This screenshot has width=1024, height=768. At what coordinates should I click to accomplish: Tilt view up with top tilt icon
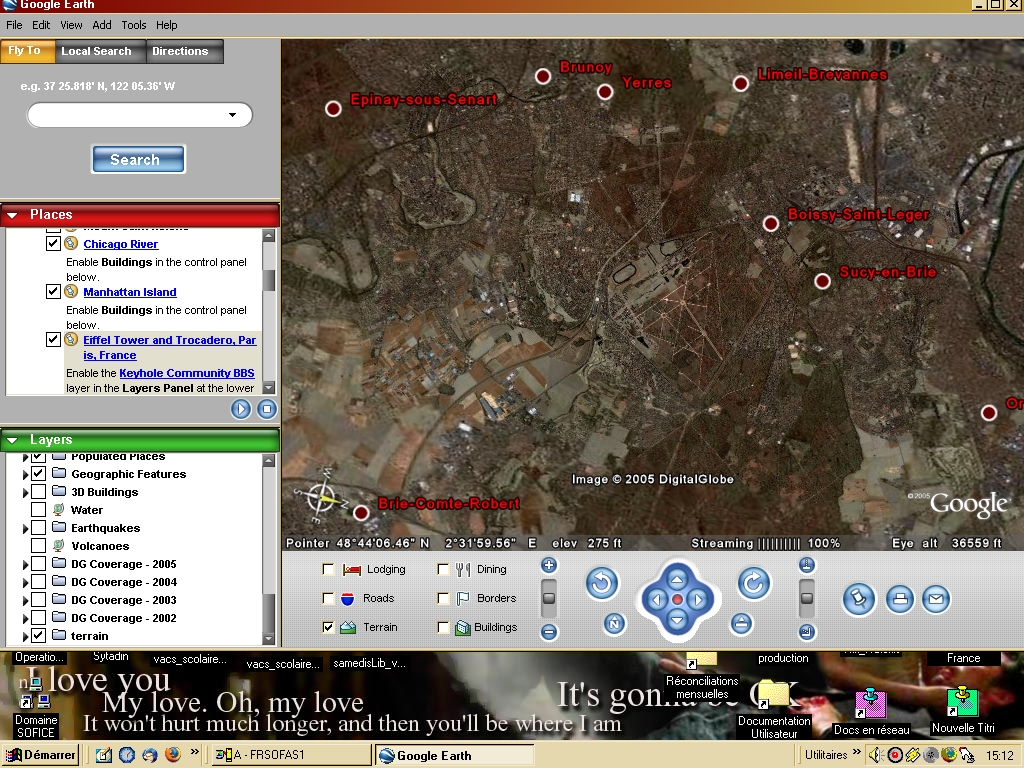(807, 566)
